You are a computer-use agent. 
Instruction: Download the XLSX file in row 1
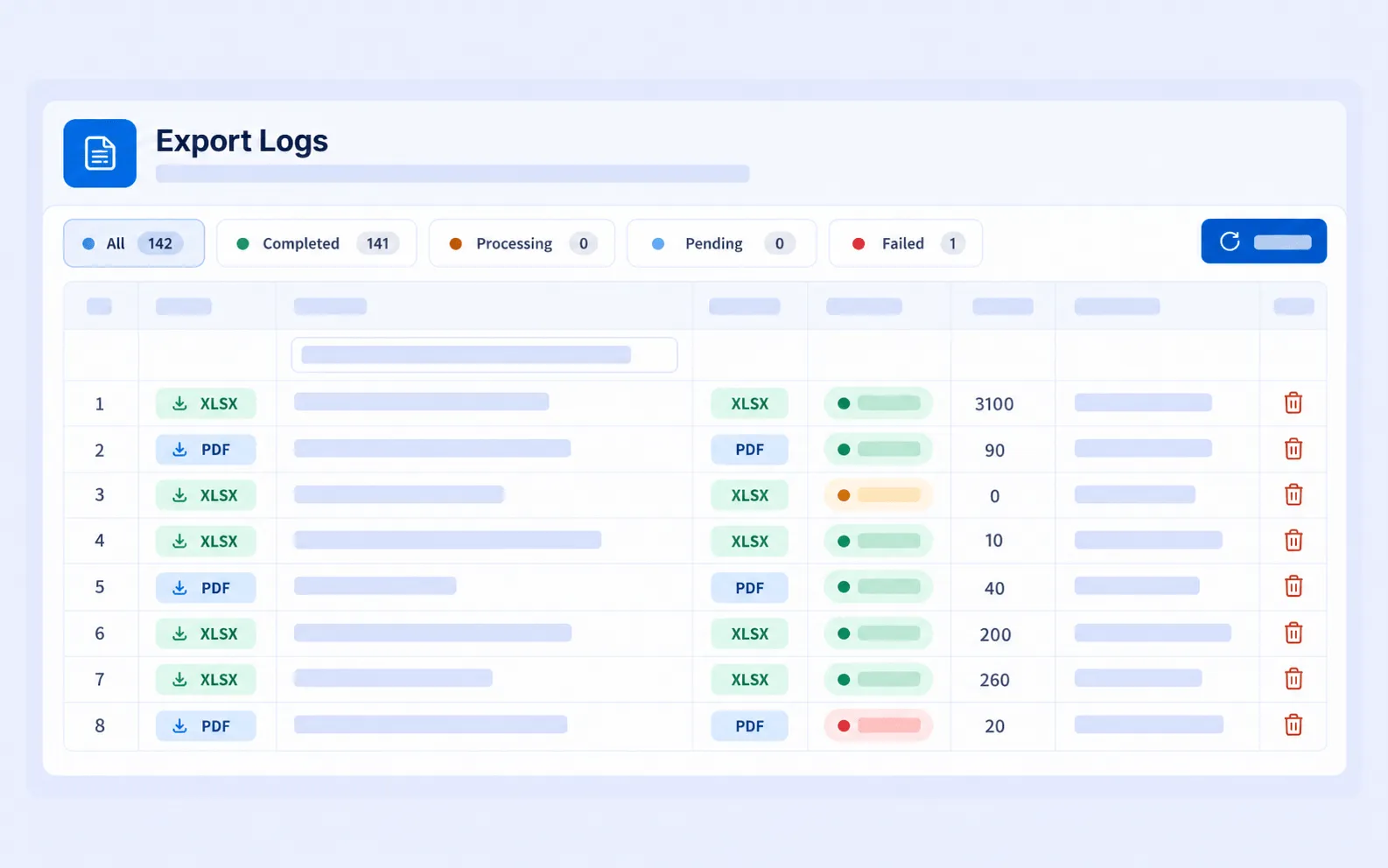206,403
